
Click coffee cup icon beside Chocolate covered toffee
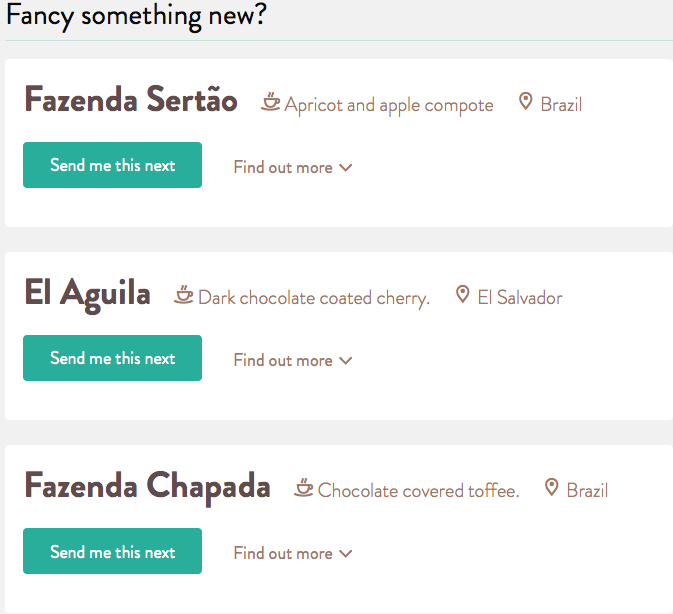[304, 488]
